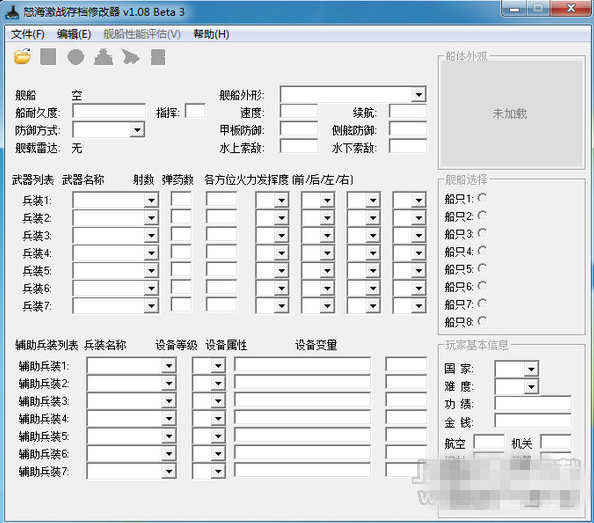Click the 船耐久度 input field
This screenshot has width=594, height=523.
coord(109,112)
